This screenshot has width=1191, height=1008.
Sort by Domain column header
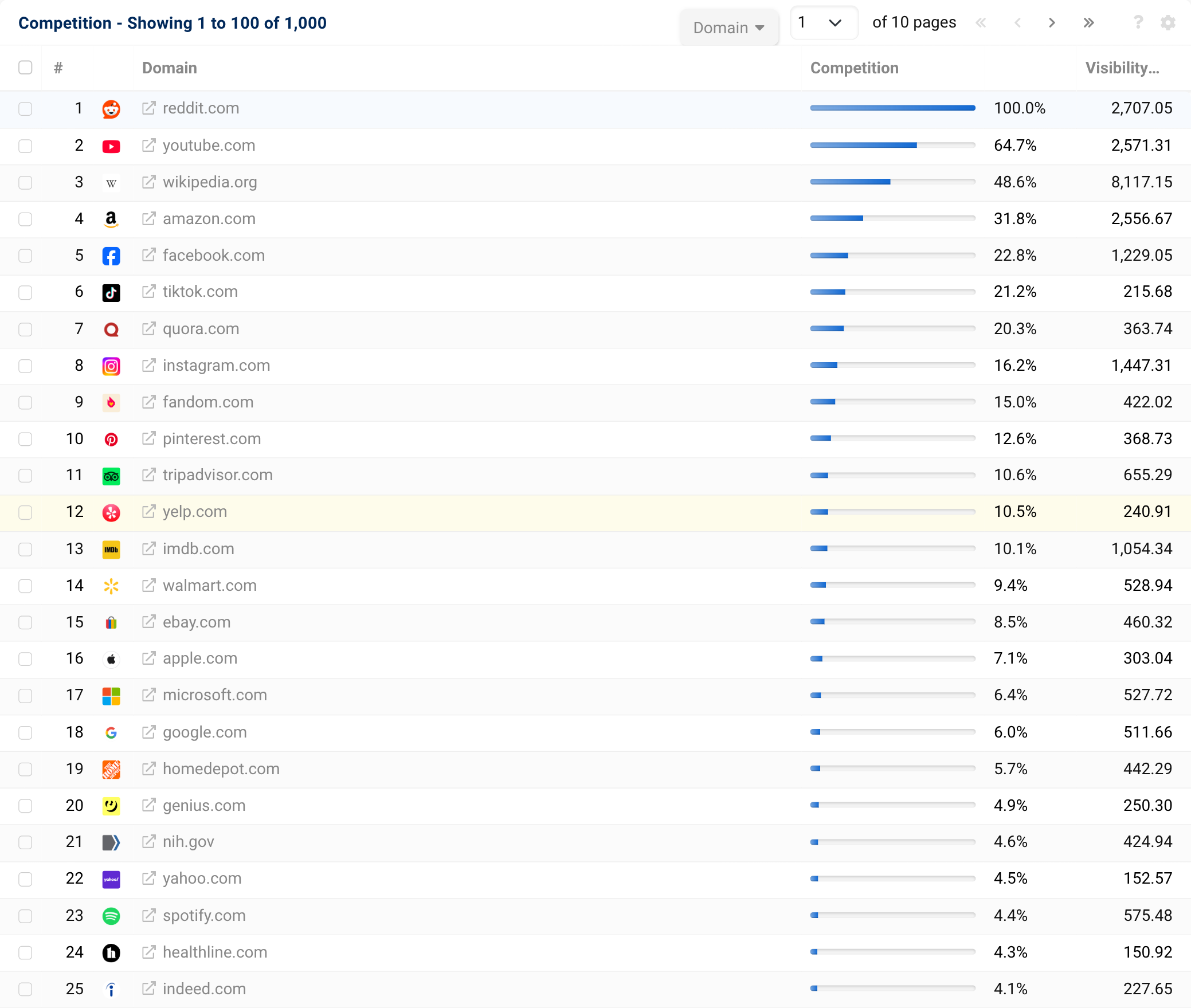point(170,68)
